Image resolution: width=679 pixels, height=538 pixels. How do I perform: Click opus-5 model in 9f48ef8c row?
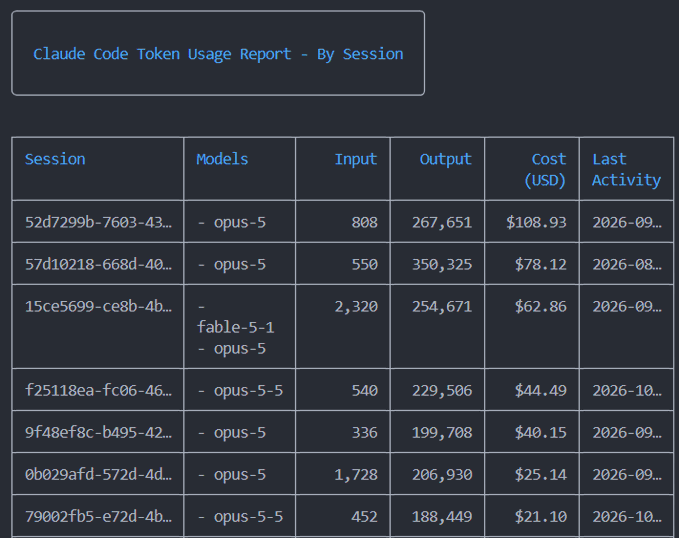(x=239, y=433)
